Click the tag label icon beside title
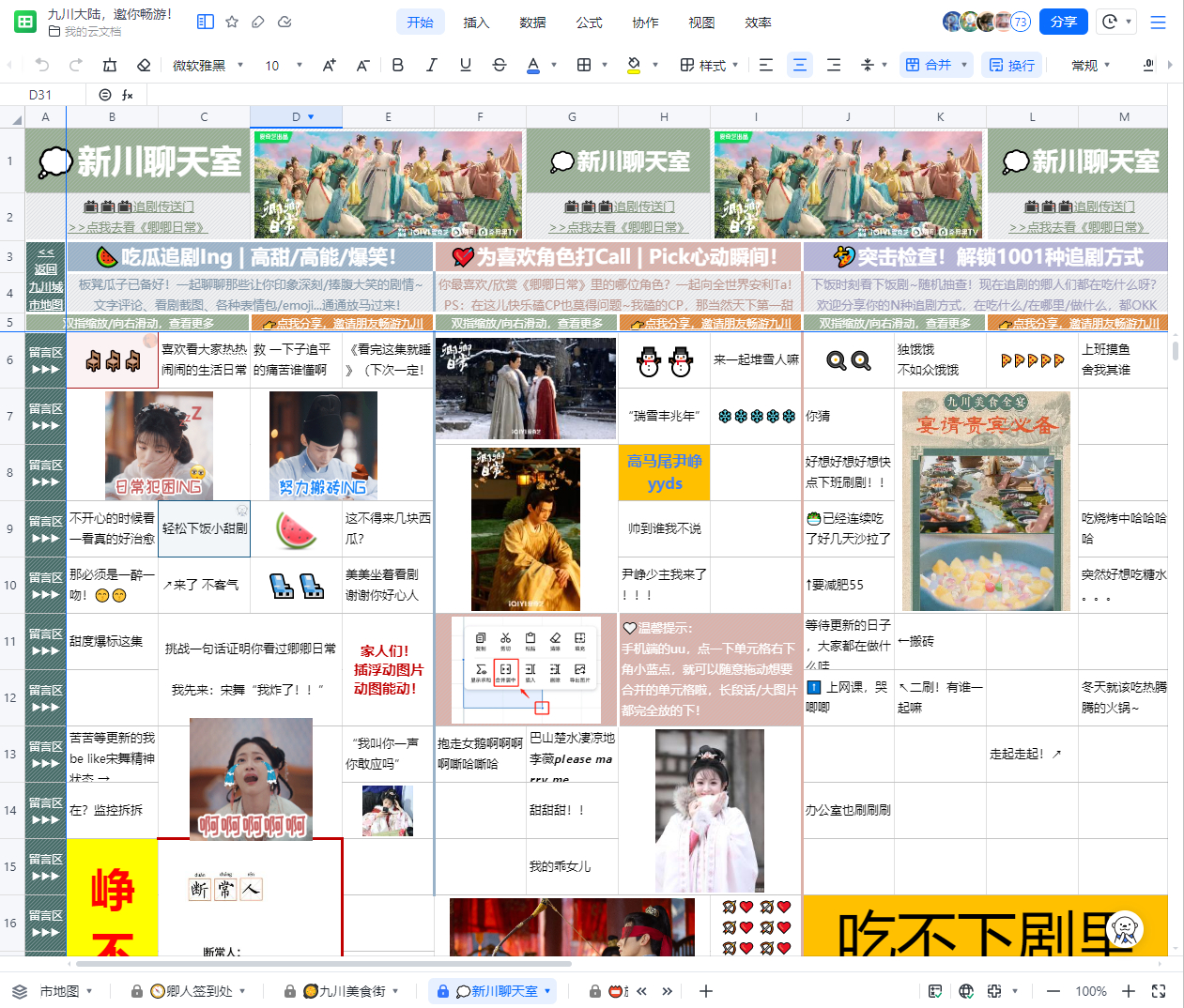The image size is (1184, 1008). point(258,22)
